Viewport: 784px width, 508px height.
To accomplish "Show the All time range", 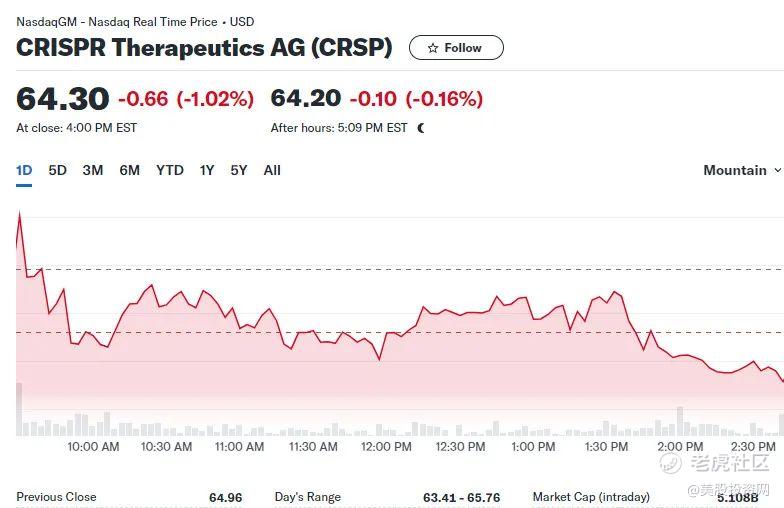I will click(x=272, y=170).
